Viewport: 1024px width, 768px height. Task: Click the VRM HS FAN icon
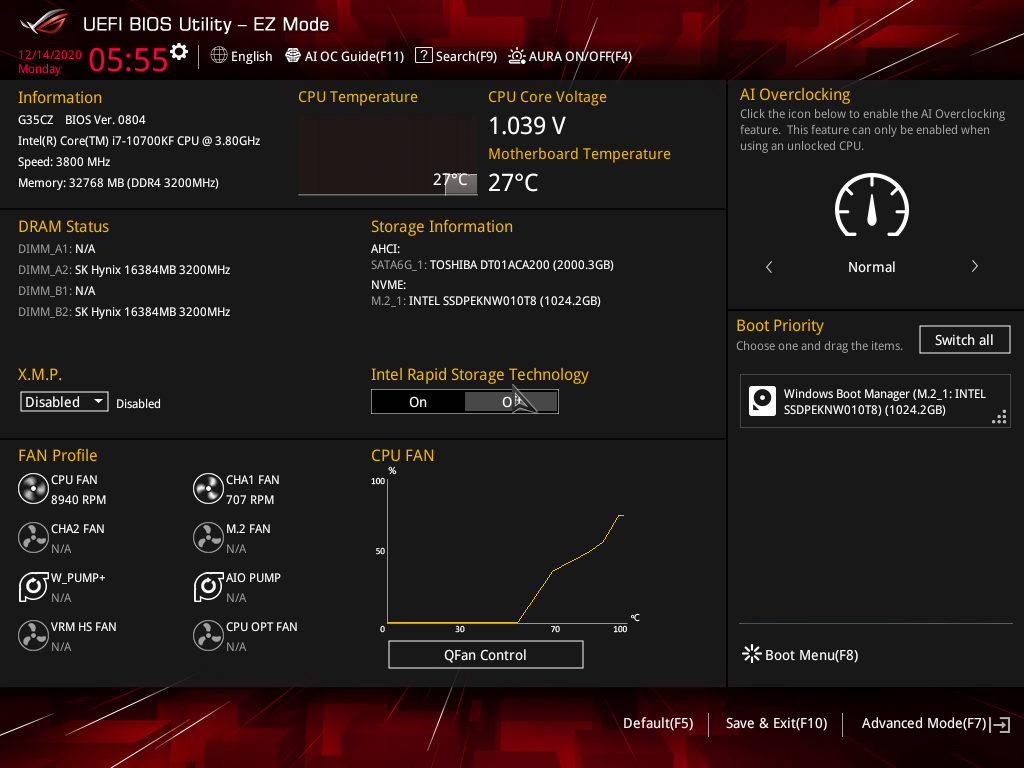(x=33, y=636)
